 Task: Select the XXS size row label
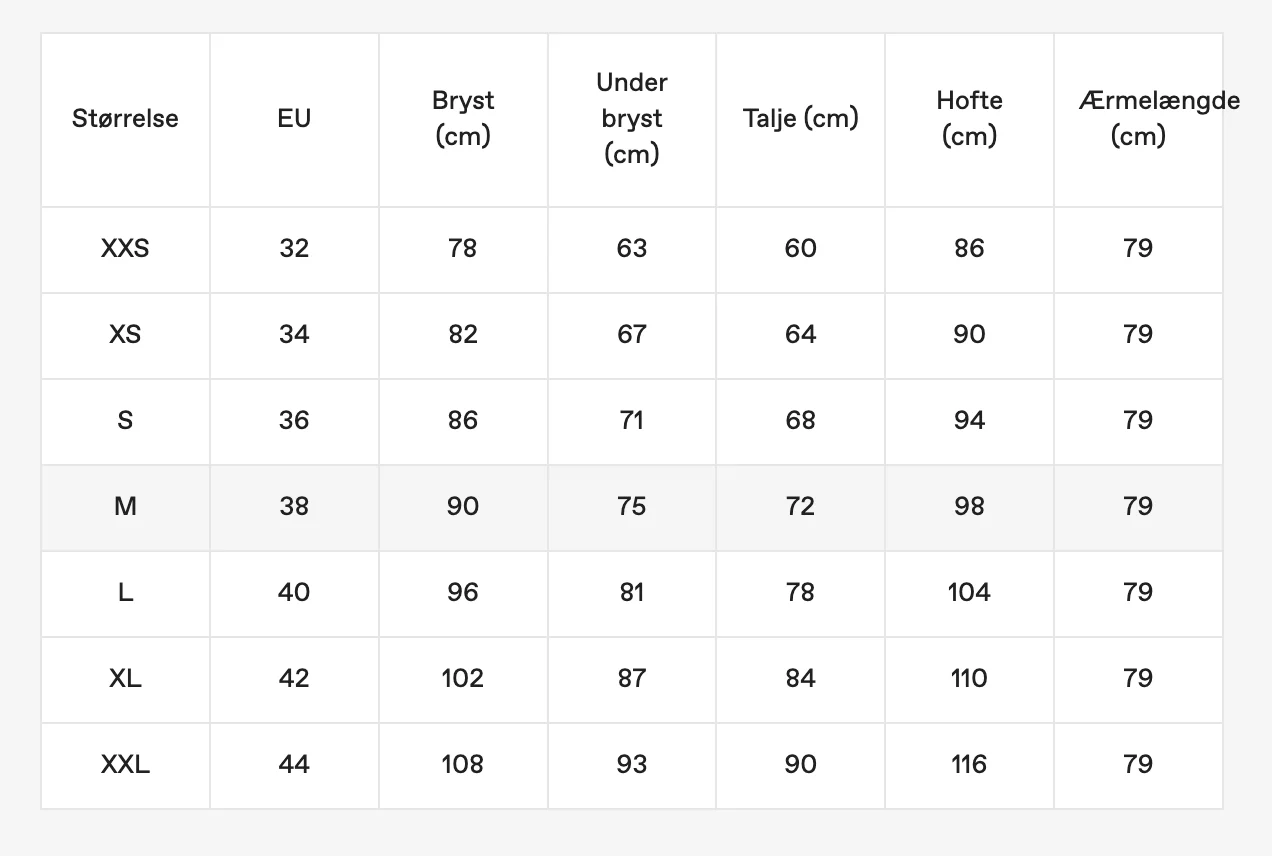coord(125,249)
